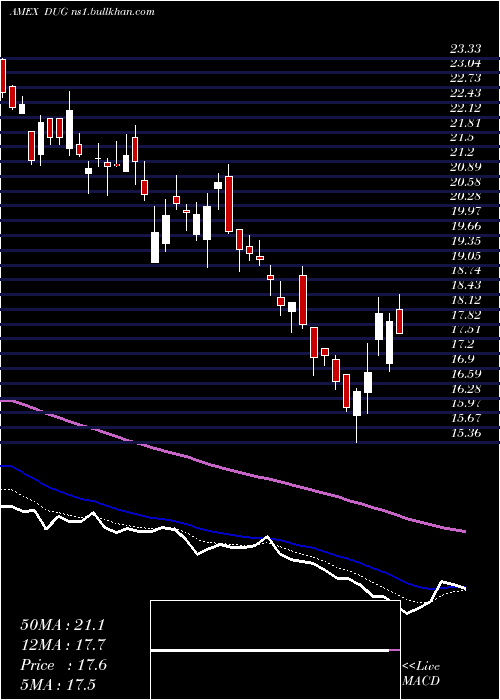
Task: Click the 19.66 price axis label
Action: (x=466, y=226)
